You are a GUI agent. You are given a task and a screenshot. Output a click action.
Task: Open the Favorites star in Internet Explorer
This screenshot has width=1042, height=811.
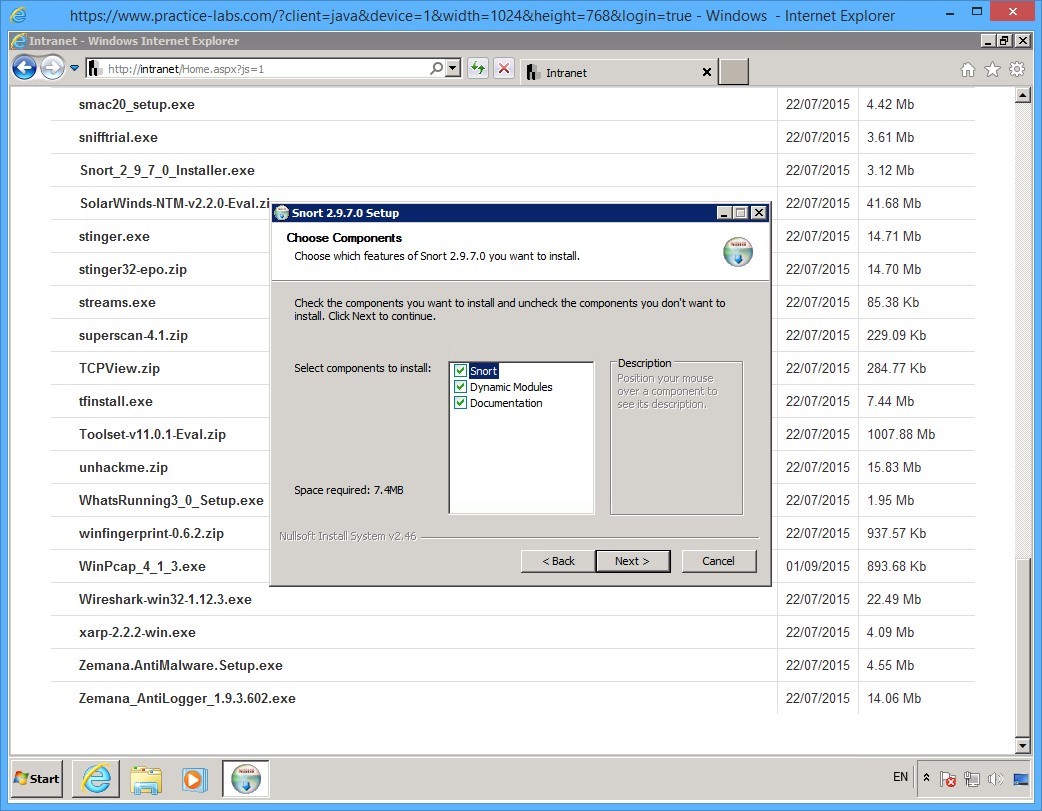pos(991,71)
